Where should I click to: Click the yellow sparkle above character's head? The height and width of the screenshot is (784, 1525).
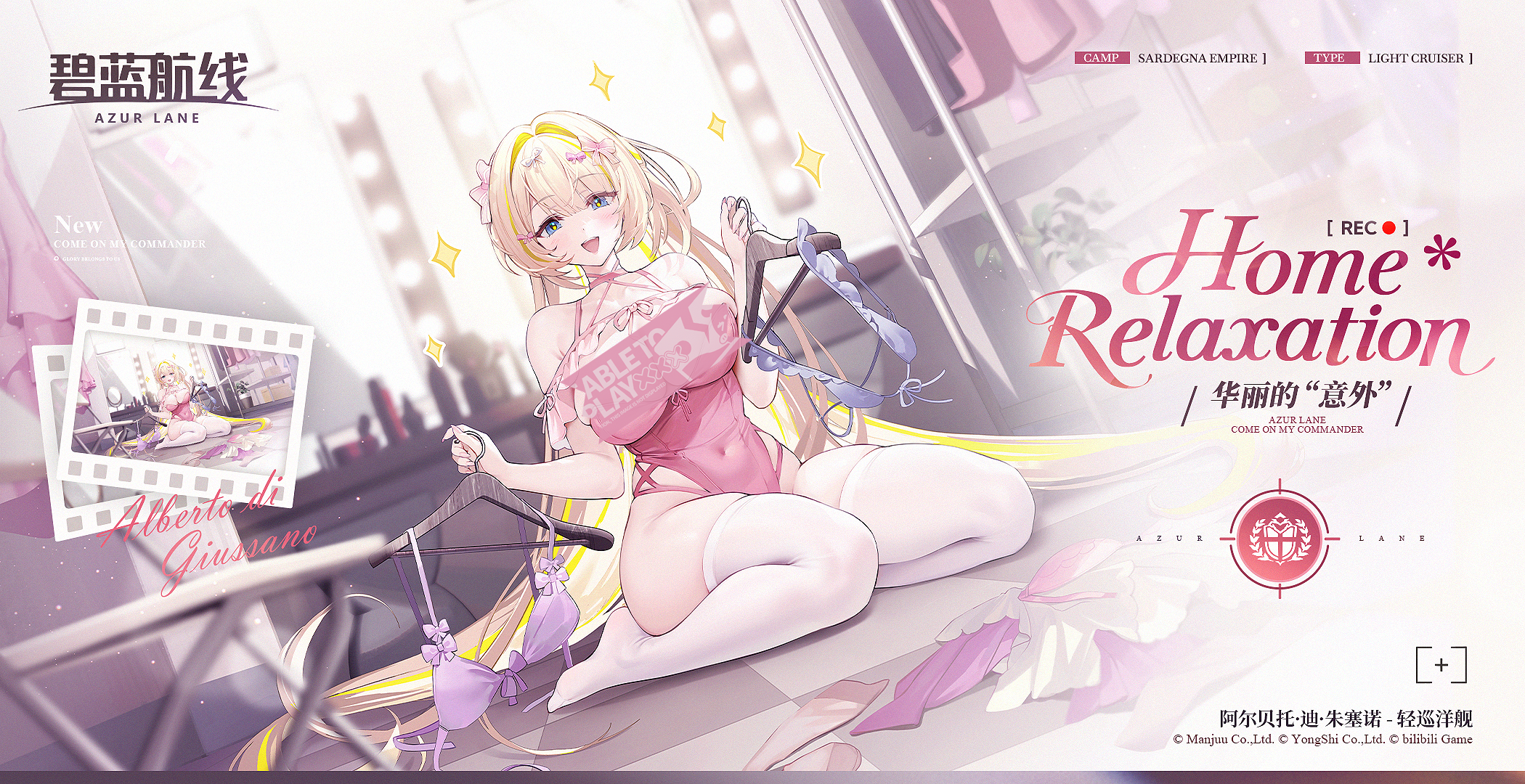601,80
